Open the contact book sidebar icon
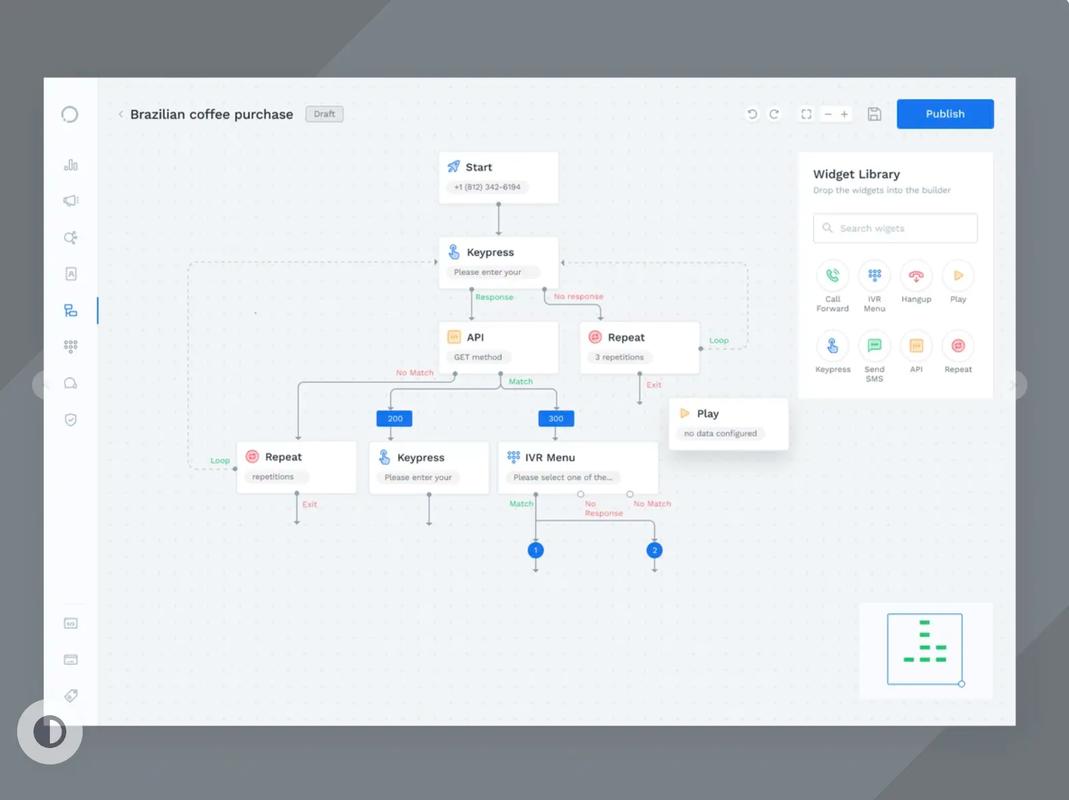The image size is (1069, 800). pyautogui.click(x=70, y=273)
